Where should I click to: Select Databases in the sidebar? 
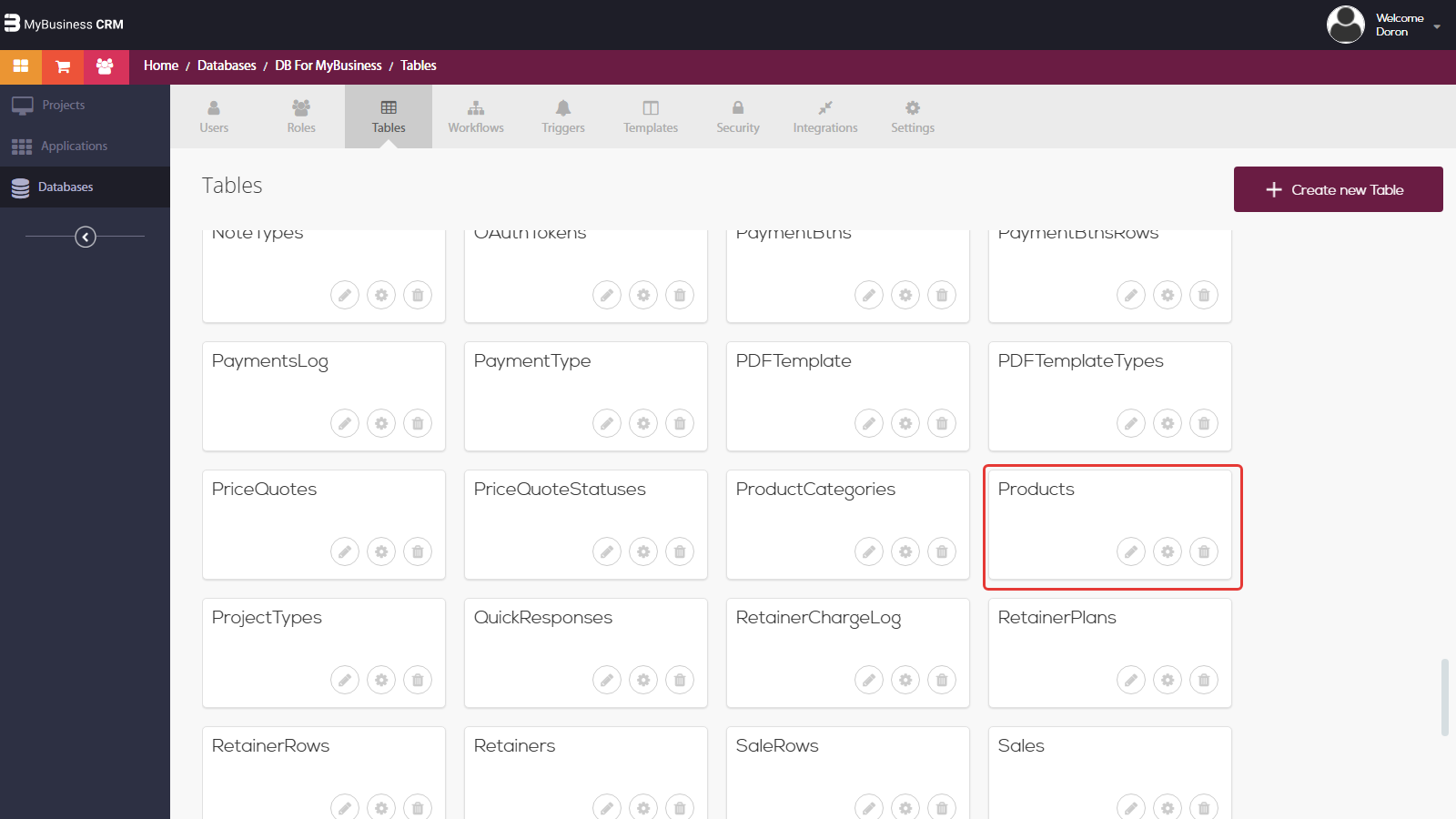coord(85,187)
